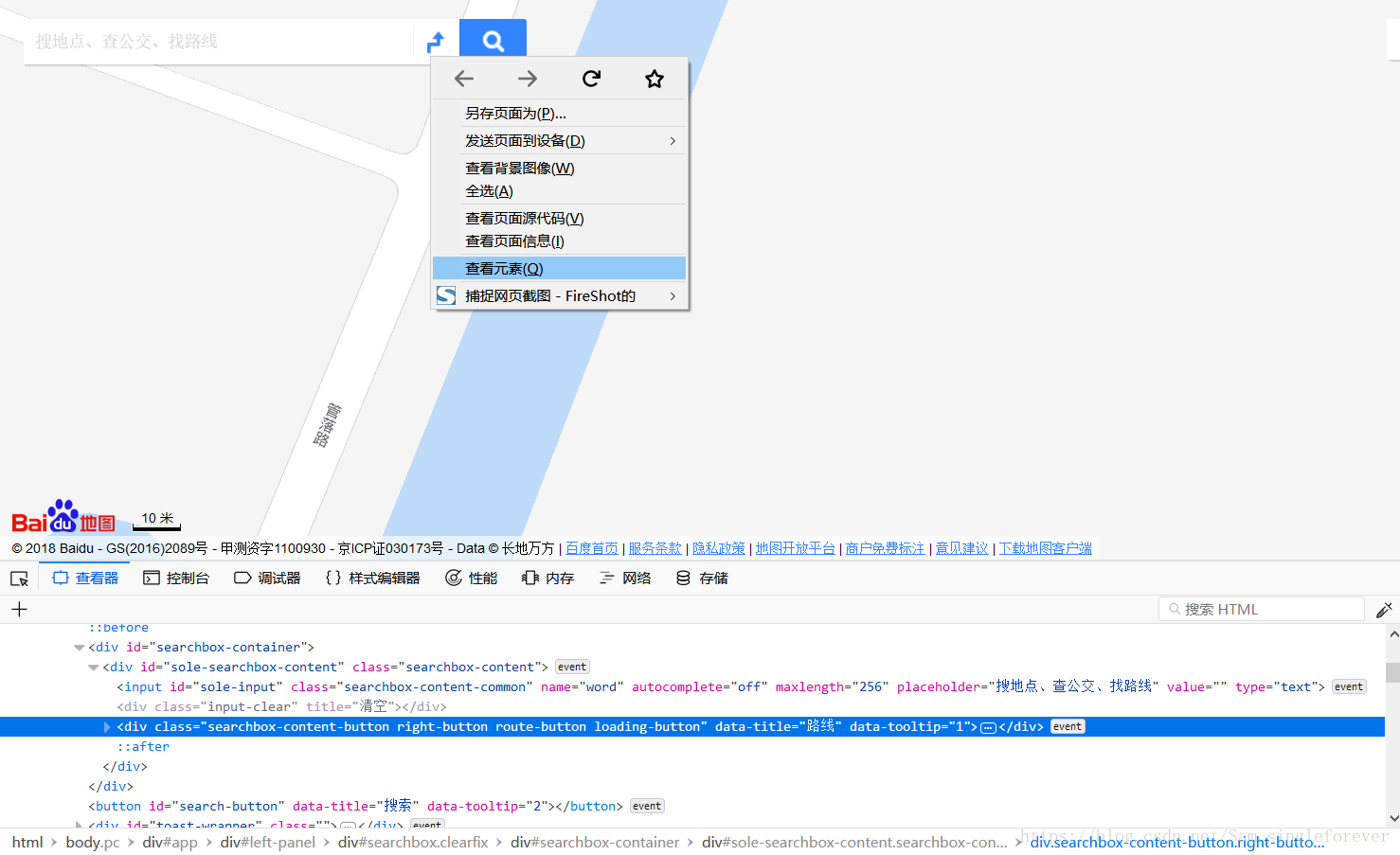Click the reload icon in context menu
The width and height of the screenshot is (1400, 855).
coord(591,79)
